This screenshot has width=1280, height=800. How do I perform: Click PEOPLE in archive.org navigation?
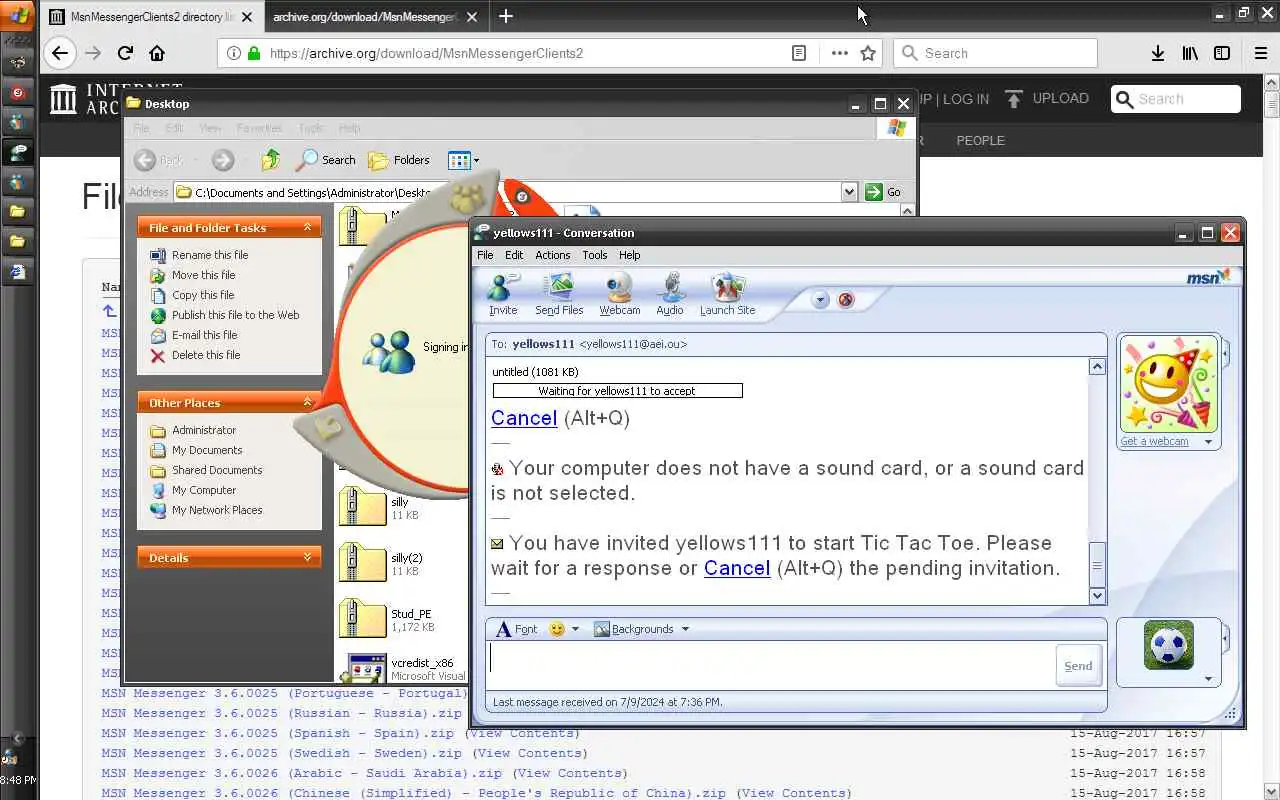[x=980, y=140]
